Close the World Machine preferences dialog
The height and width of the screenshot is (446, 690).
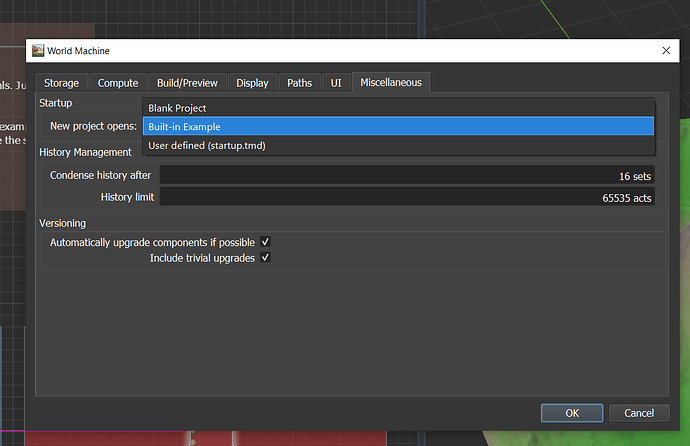point(666,51)
